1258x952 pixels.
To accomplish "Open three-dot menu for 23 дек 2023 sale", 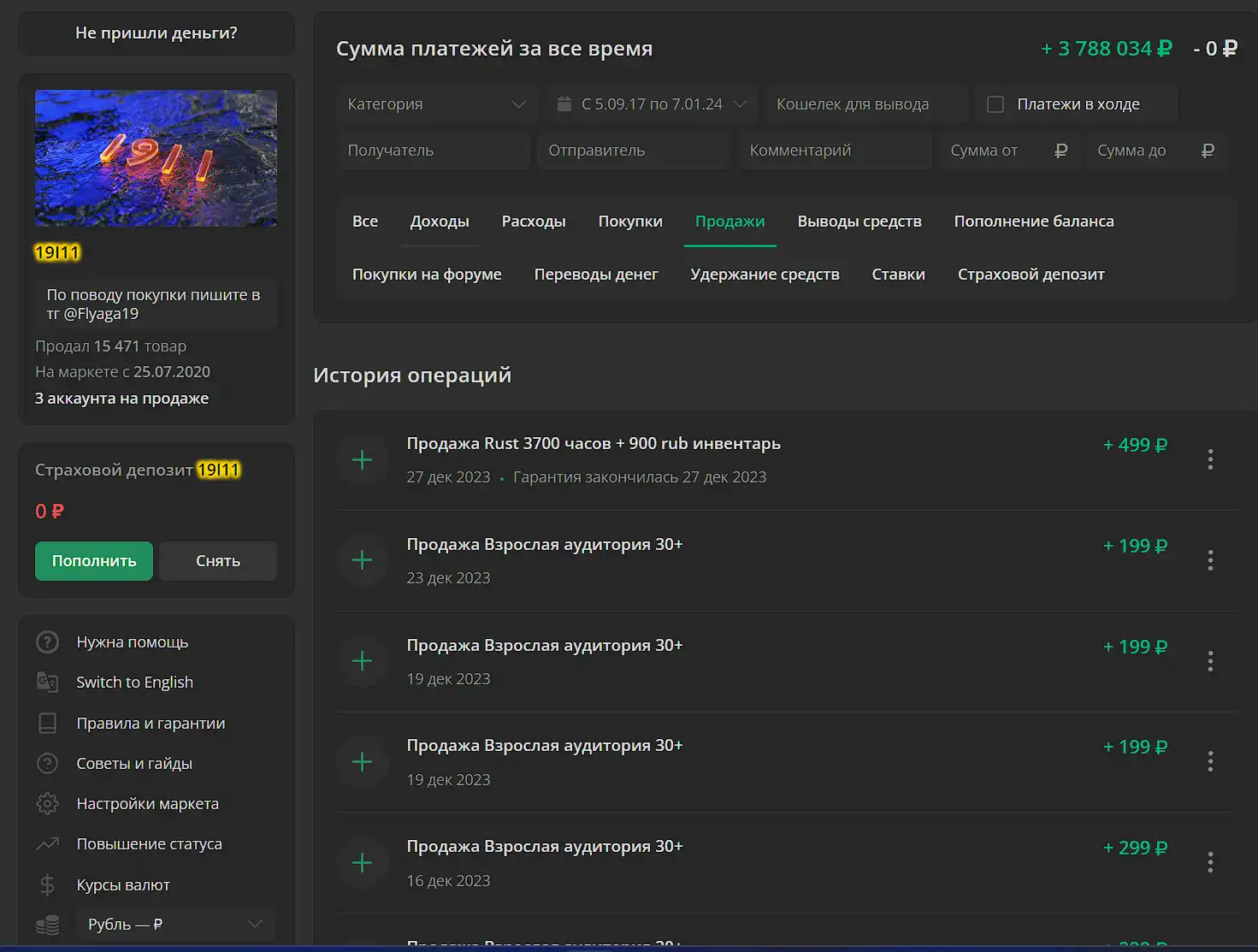I will tap(1210, 560).
